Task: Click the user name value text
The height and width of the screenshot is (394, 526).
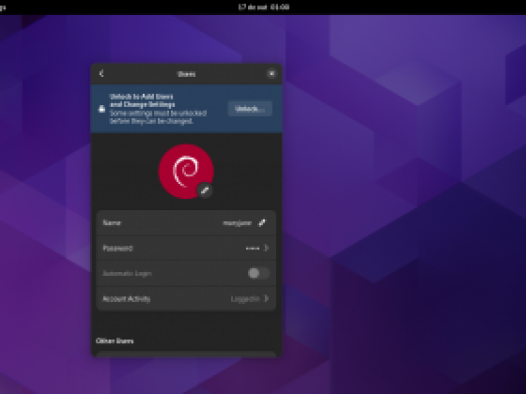Action: coord(237,223)
